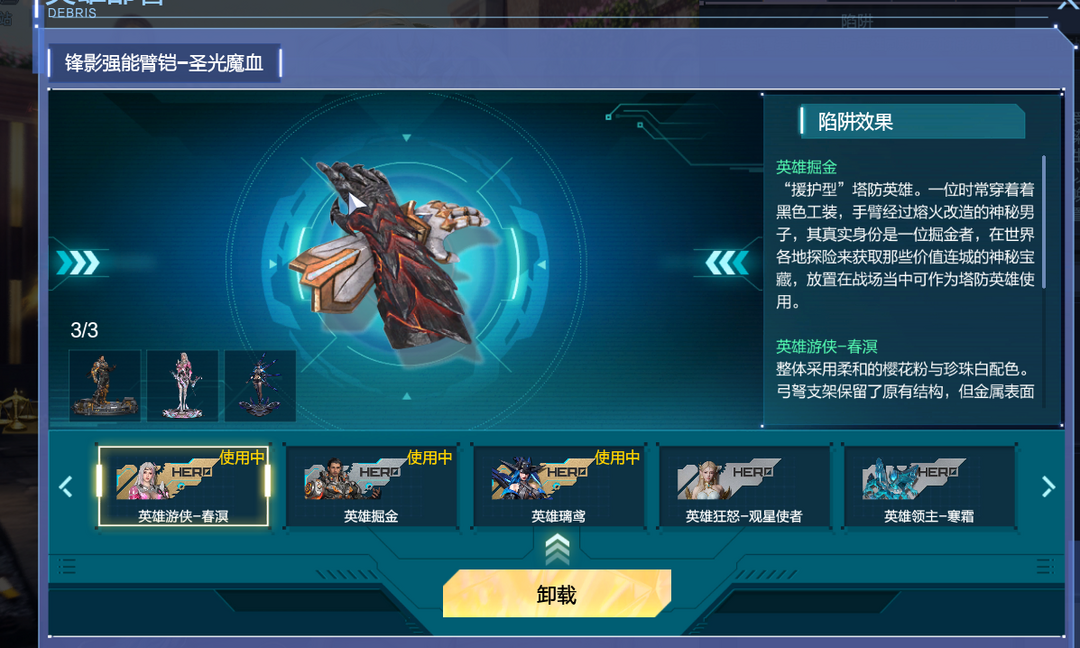
Task: Expand the upward double-chevron above 卸载
Action: pyautogui.click(x=557, y=550)
